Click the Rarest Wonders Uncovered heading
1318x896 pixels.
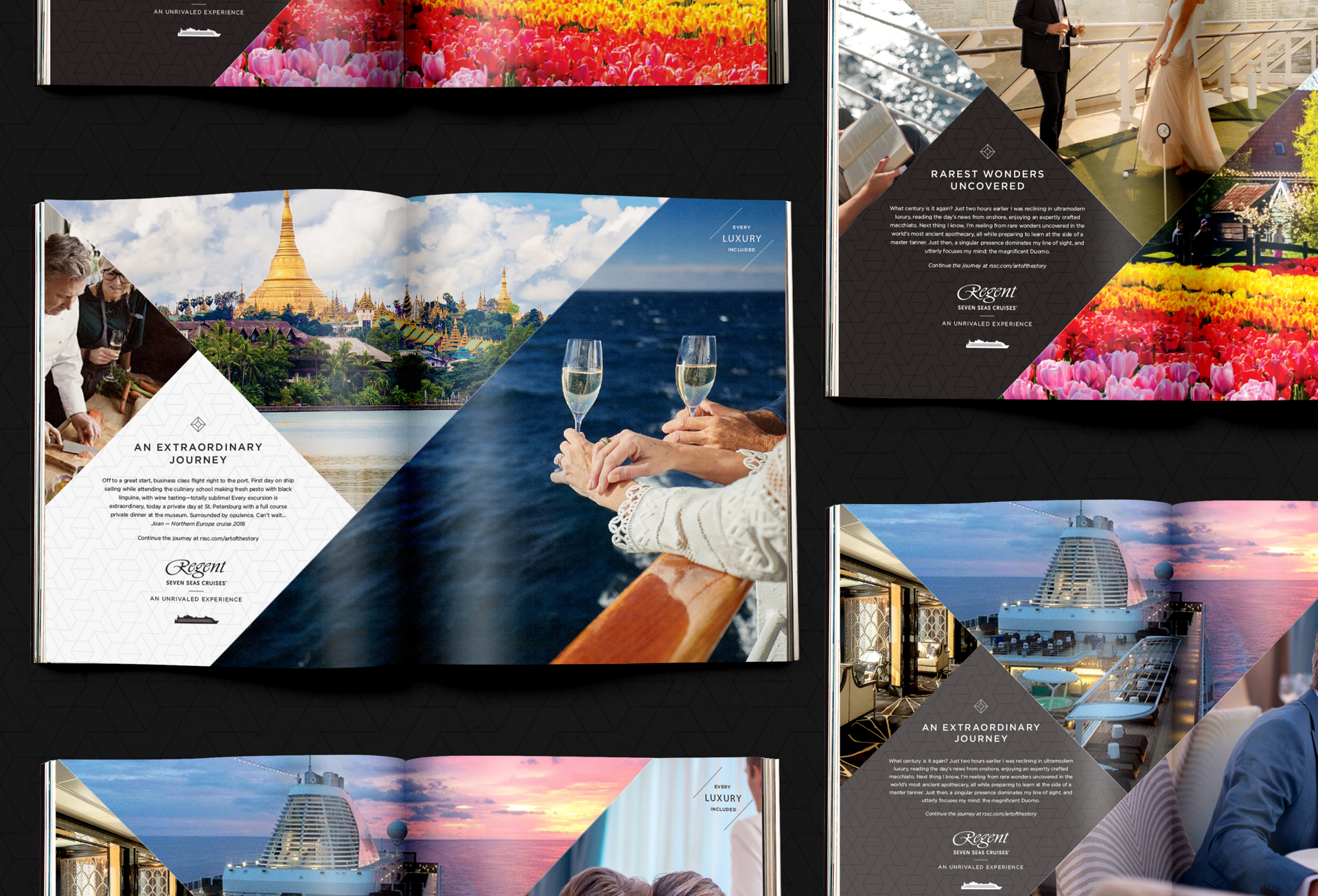coord(987,180)
